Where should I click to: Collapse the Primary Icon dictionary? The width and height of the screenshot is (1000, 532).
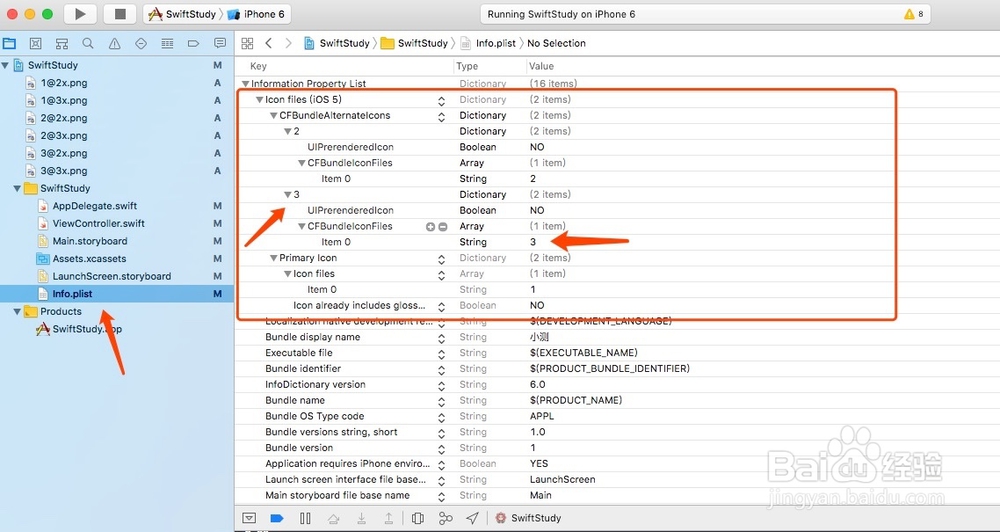[x=274, y=258]
